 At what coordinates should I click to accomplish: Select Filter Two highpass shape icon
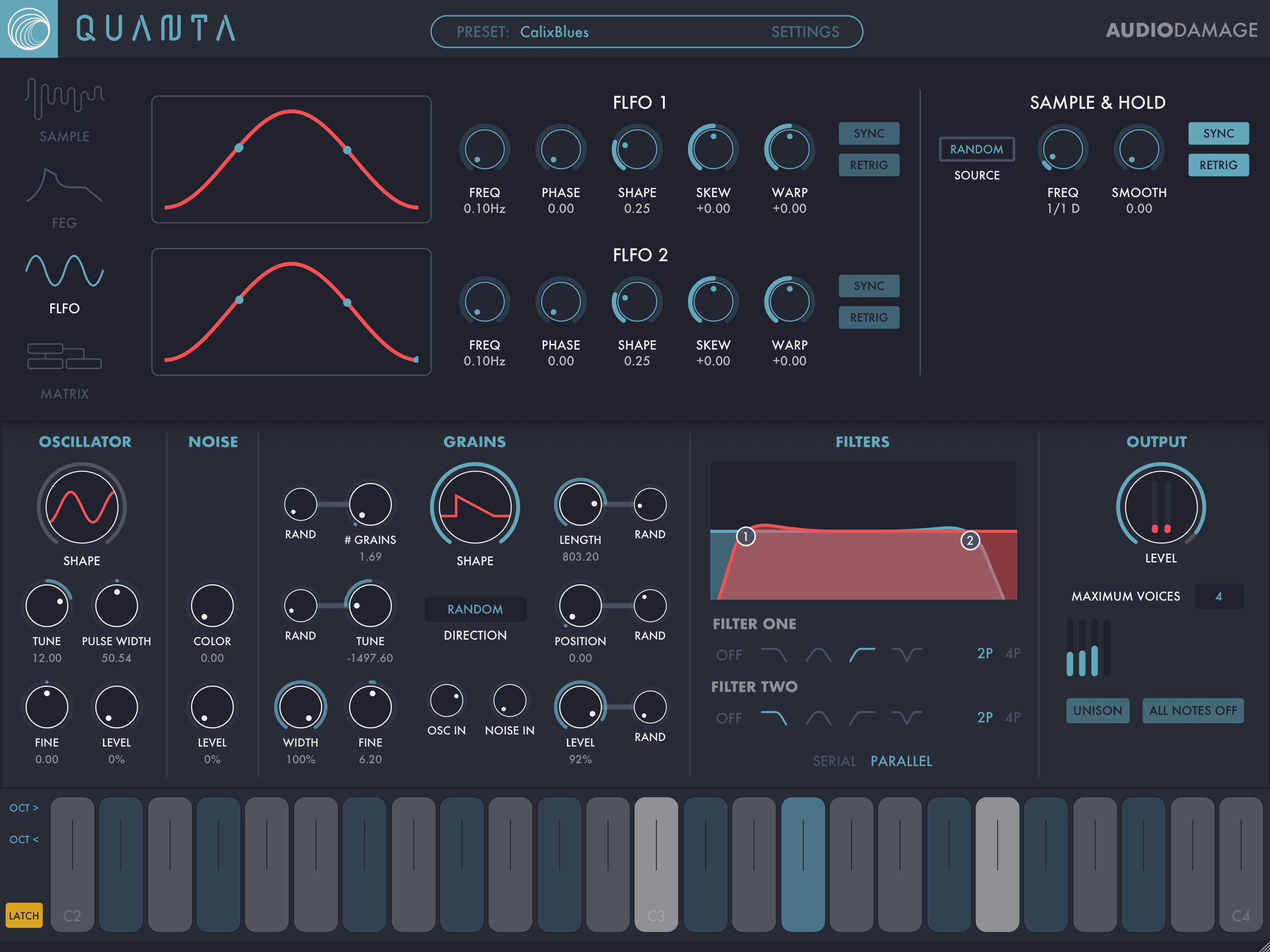coord(862,718)
